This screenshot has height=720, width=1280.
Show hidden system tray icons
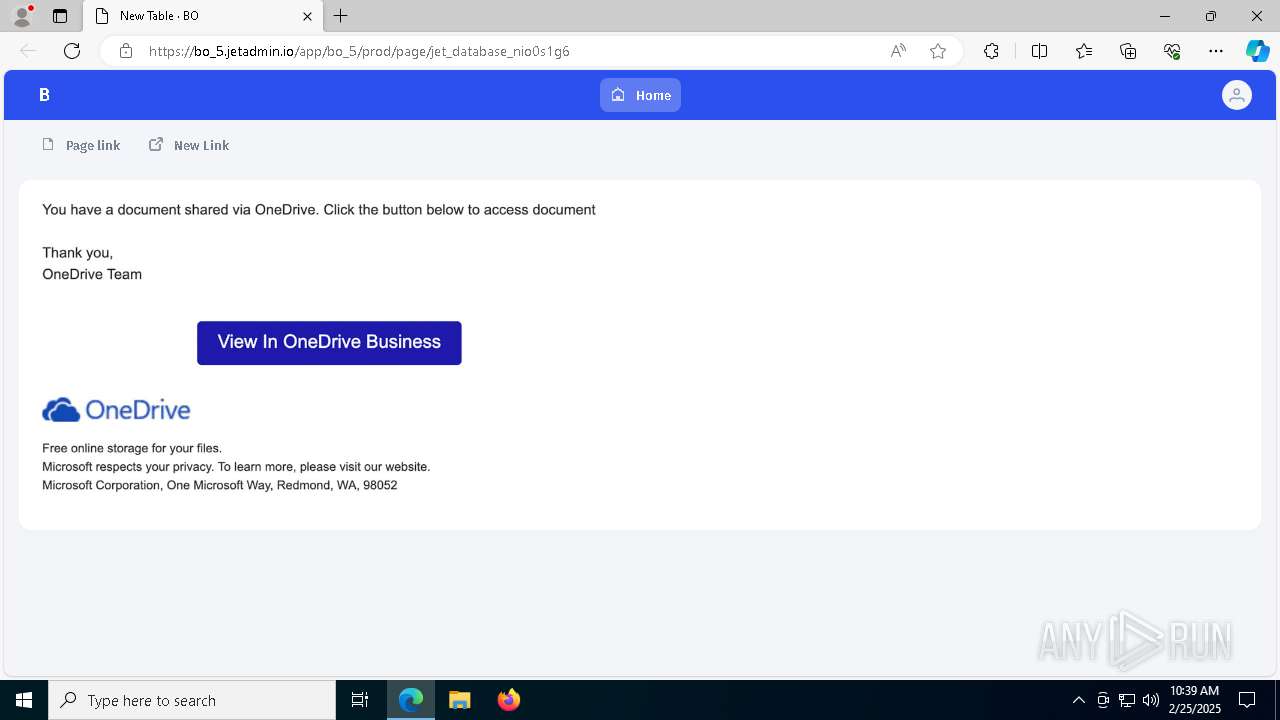[1078, 700]
